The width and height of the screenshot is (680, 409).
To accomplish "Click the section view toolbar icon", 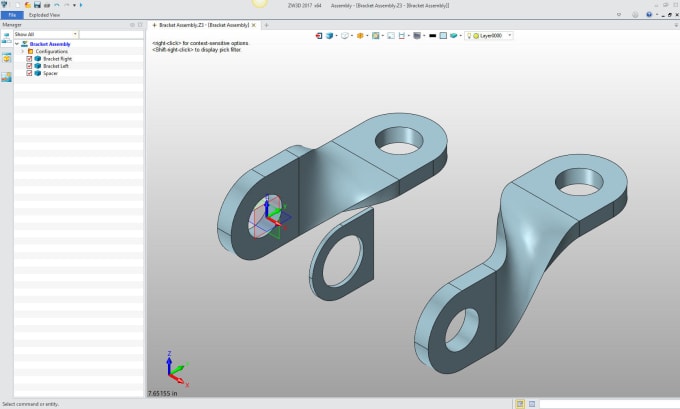I will pos(402,36).
